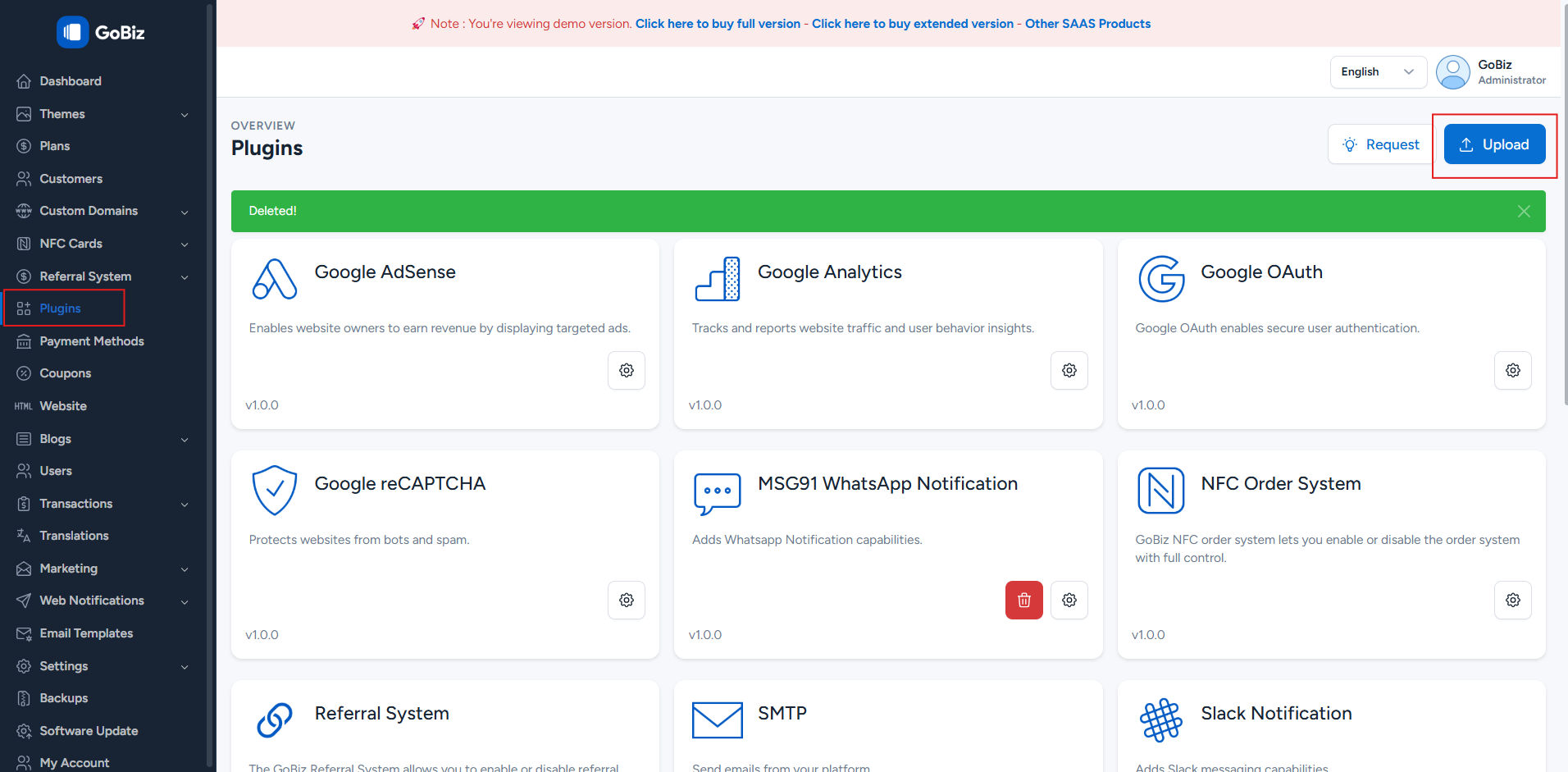
Task: Open Google AdSense plugin settings gear
Action: (x=626, y=371)
